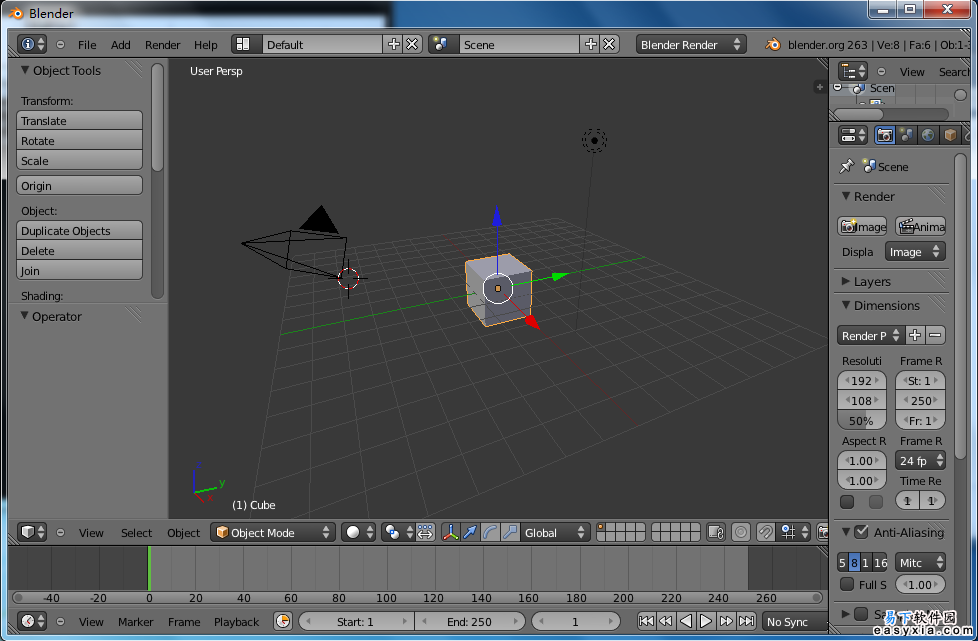Expand the Layers panel

(x=871, y=282)
